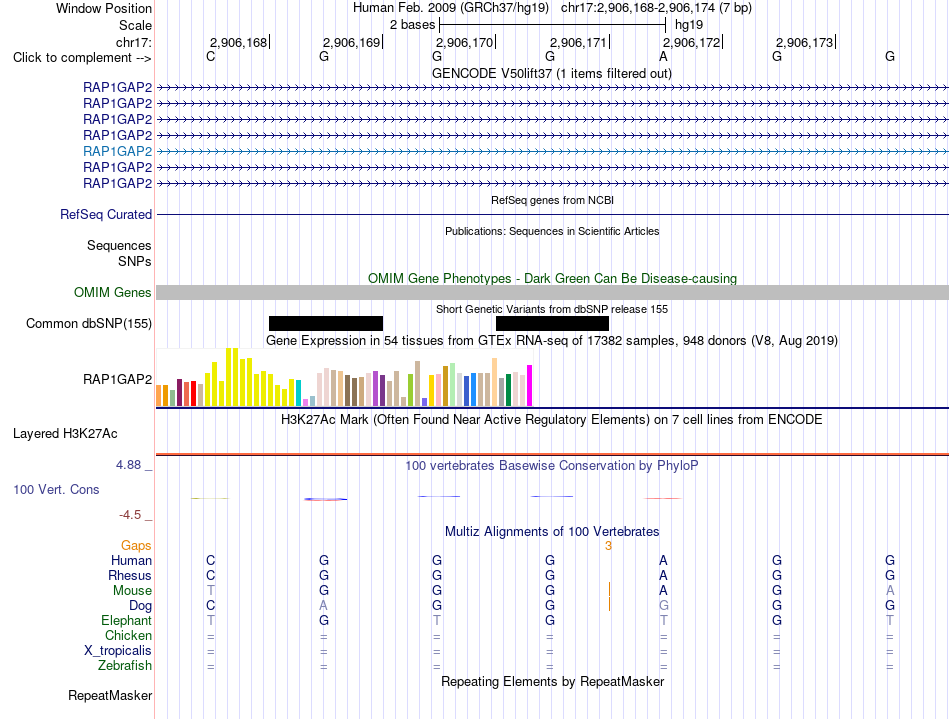
Task: Click the light-blue highlighted RAP1GAP2 transcript label
Action: pyautogui.click(x=118, y=151)
